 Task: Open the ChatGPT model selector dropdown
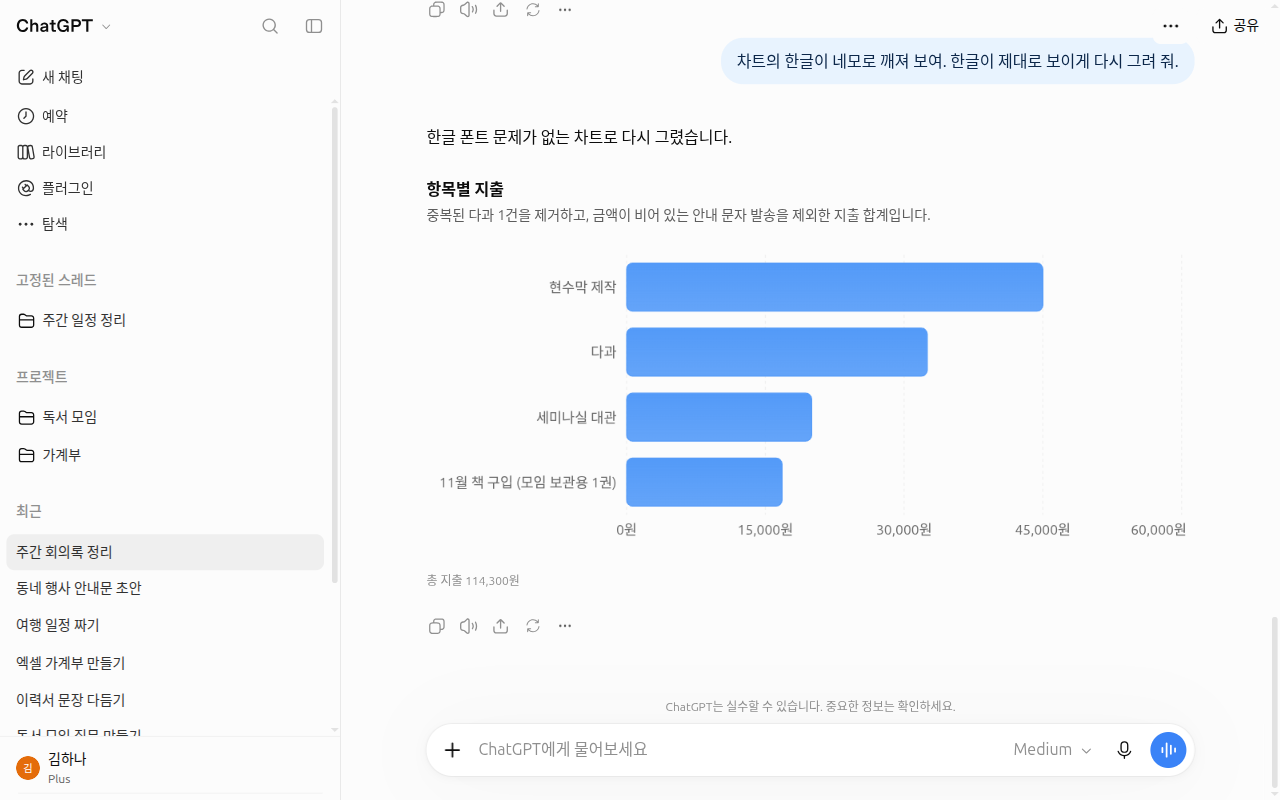pyautogui.click(x=63, y=26)
